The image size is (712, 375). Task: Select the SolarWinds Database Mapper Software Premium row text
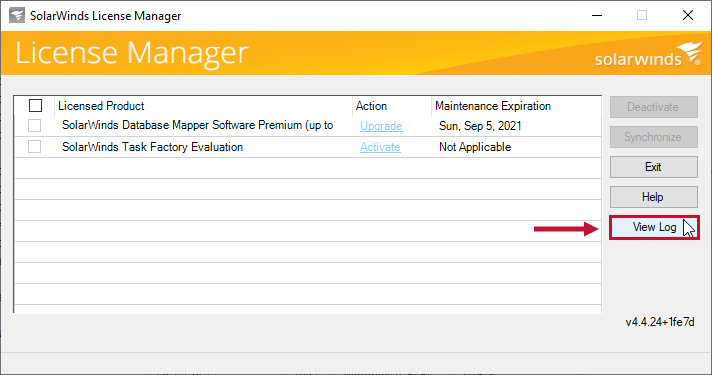point(198,125)
